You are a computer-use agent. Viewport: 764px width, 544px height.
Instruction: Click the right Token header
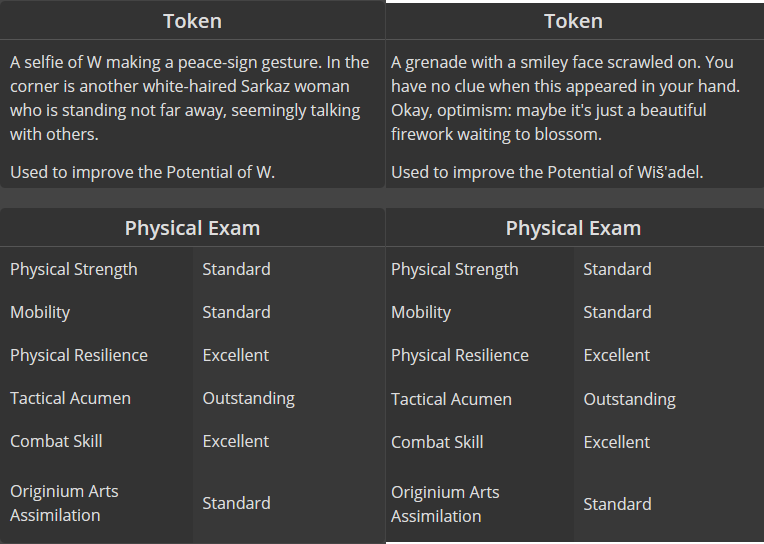point(573,21)
